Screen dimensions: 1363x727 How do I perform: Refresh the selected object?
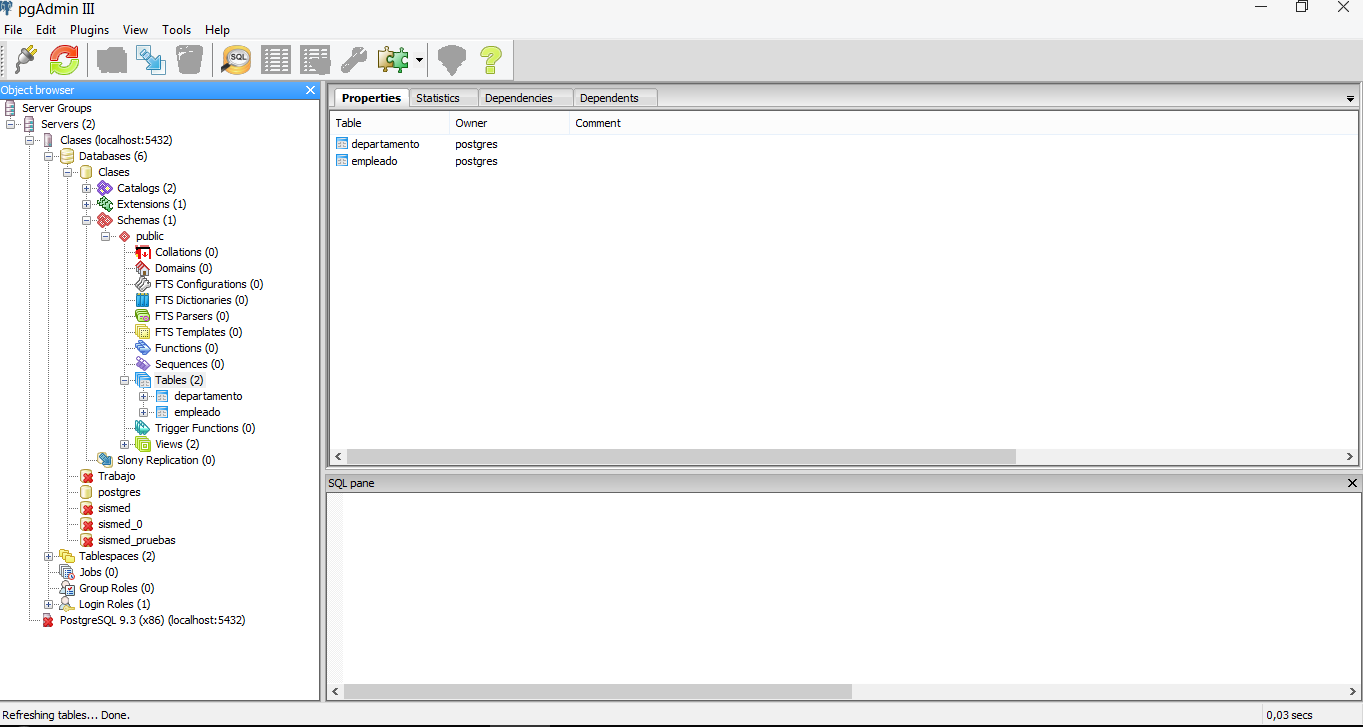64,60
